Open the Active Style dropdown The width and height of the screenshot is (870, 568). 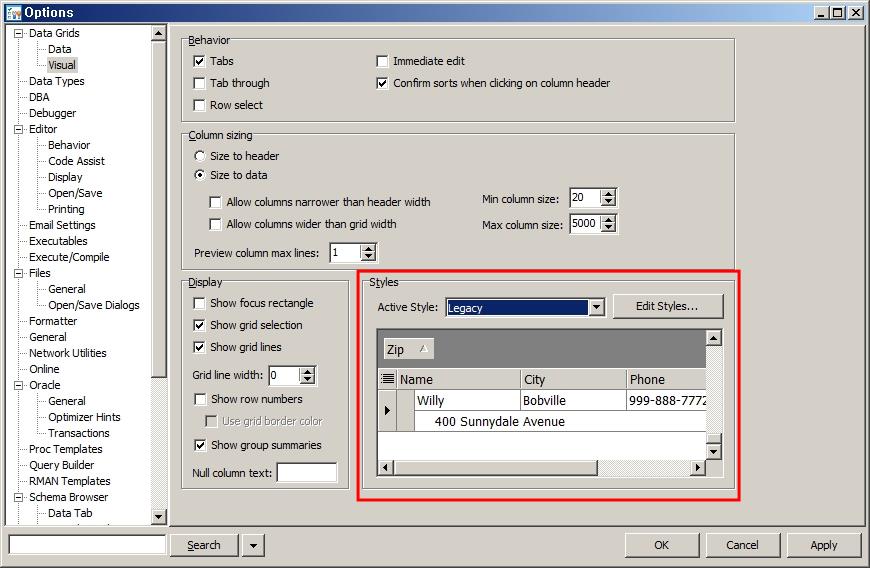596,308
